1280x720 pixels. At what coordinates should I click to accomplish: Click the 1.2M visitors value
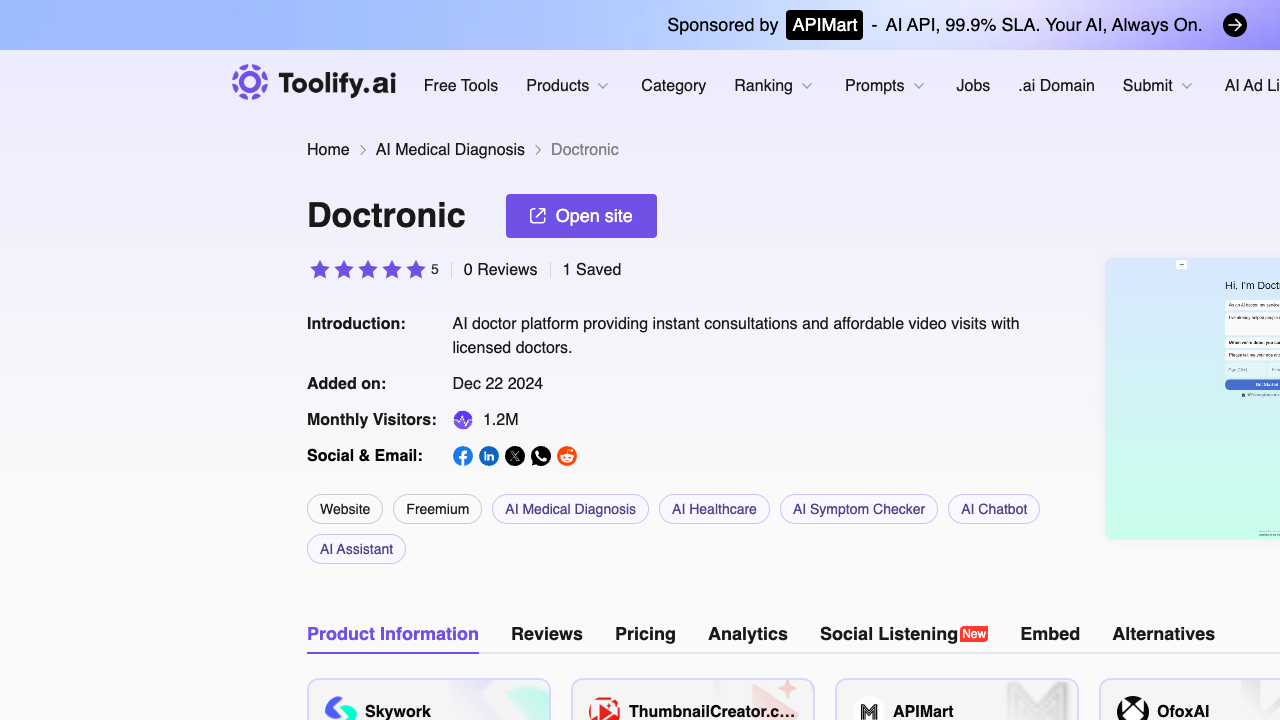click(501, 420)
